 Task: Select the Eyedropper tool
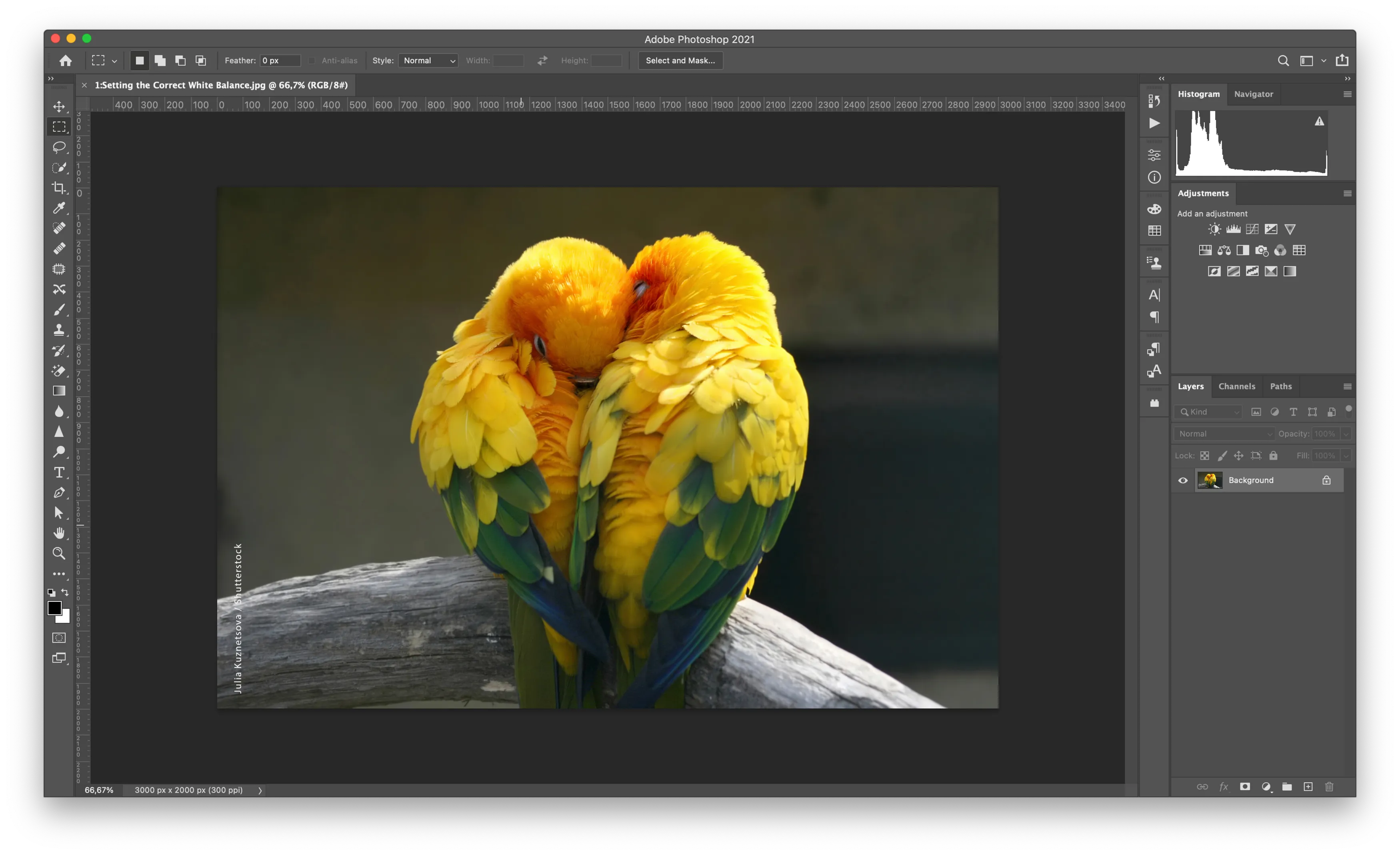pos(59,208)
